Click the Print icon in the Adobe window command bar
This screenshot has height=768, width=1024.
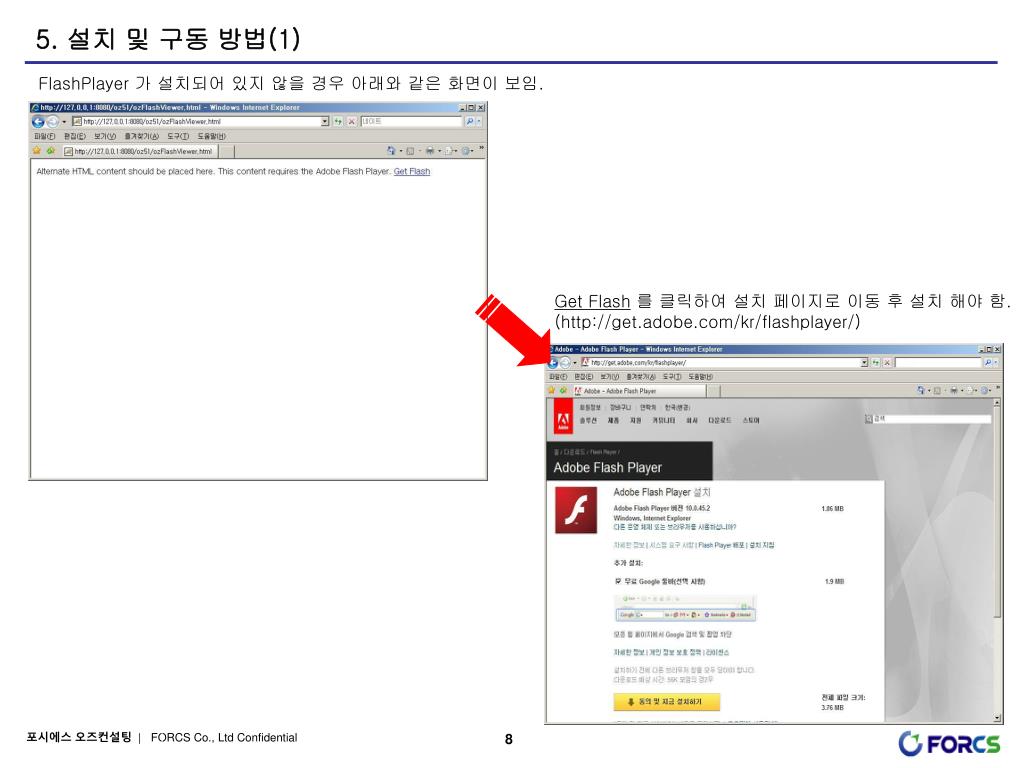(954, 391)
